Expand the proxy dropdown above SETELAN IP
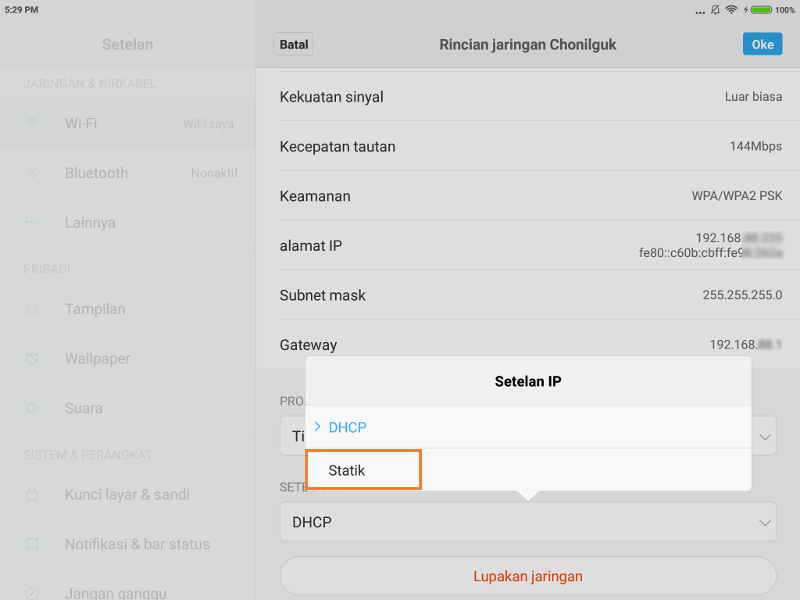Screen dimensions: 800x600 528,436
